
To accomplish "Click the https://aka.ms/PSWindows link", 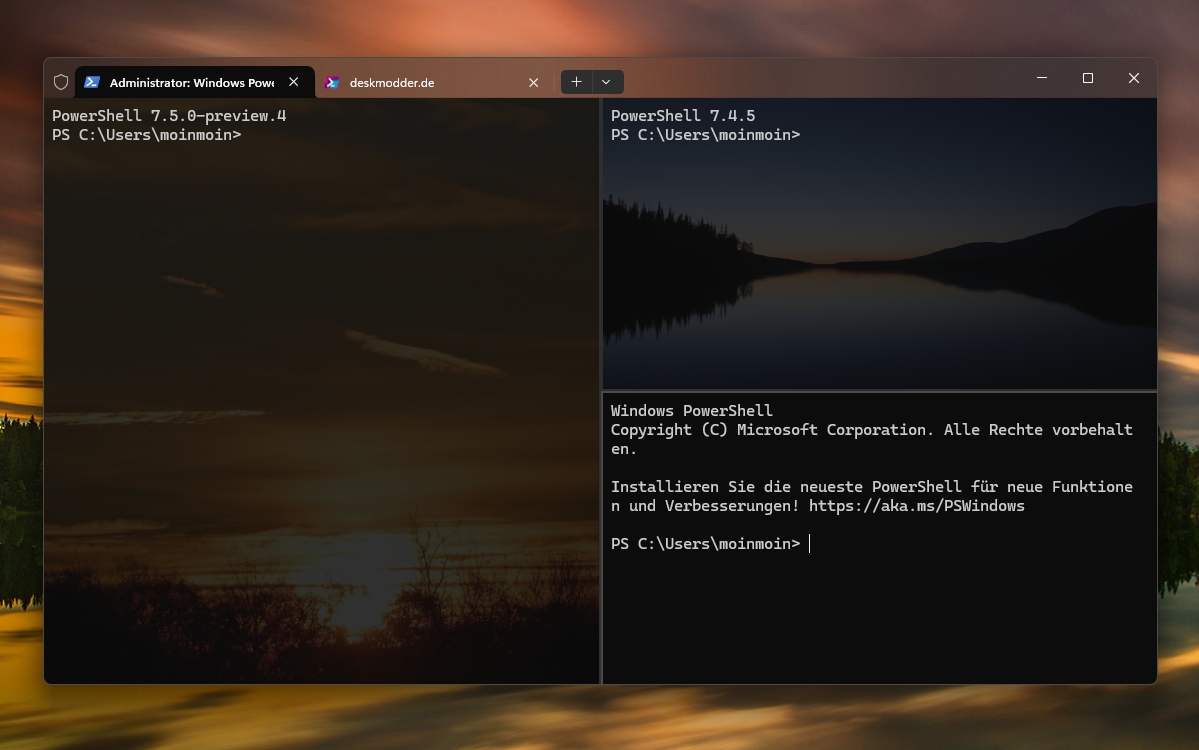I will (916, 506).
